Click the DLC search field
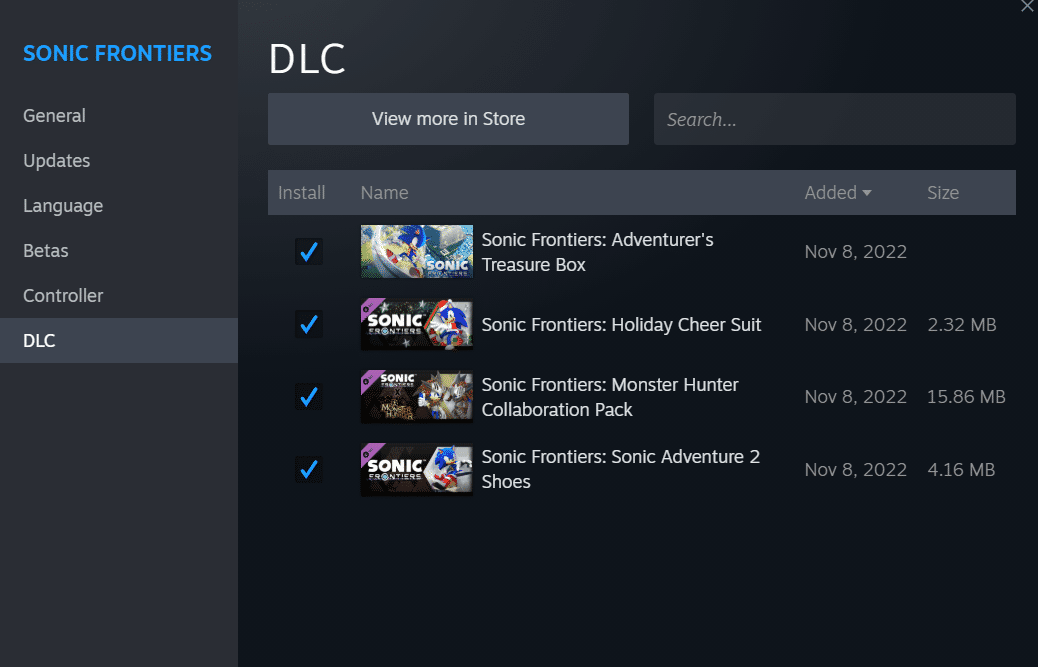Viewport: 1038px width, 667px height. coord(834,118)
